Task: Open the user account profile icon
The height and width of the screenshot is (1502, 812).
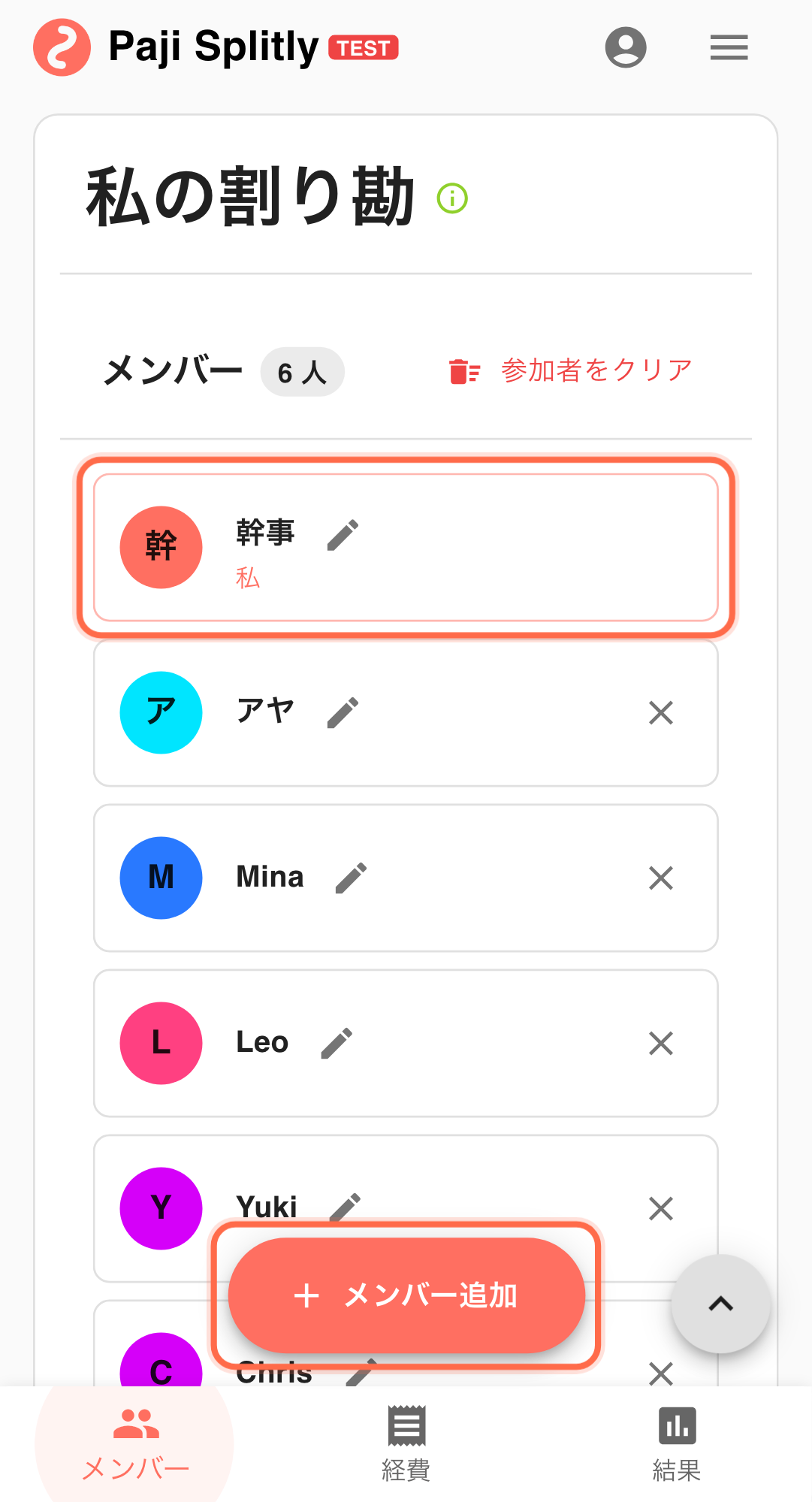Action: [625, 47]
